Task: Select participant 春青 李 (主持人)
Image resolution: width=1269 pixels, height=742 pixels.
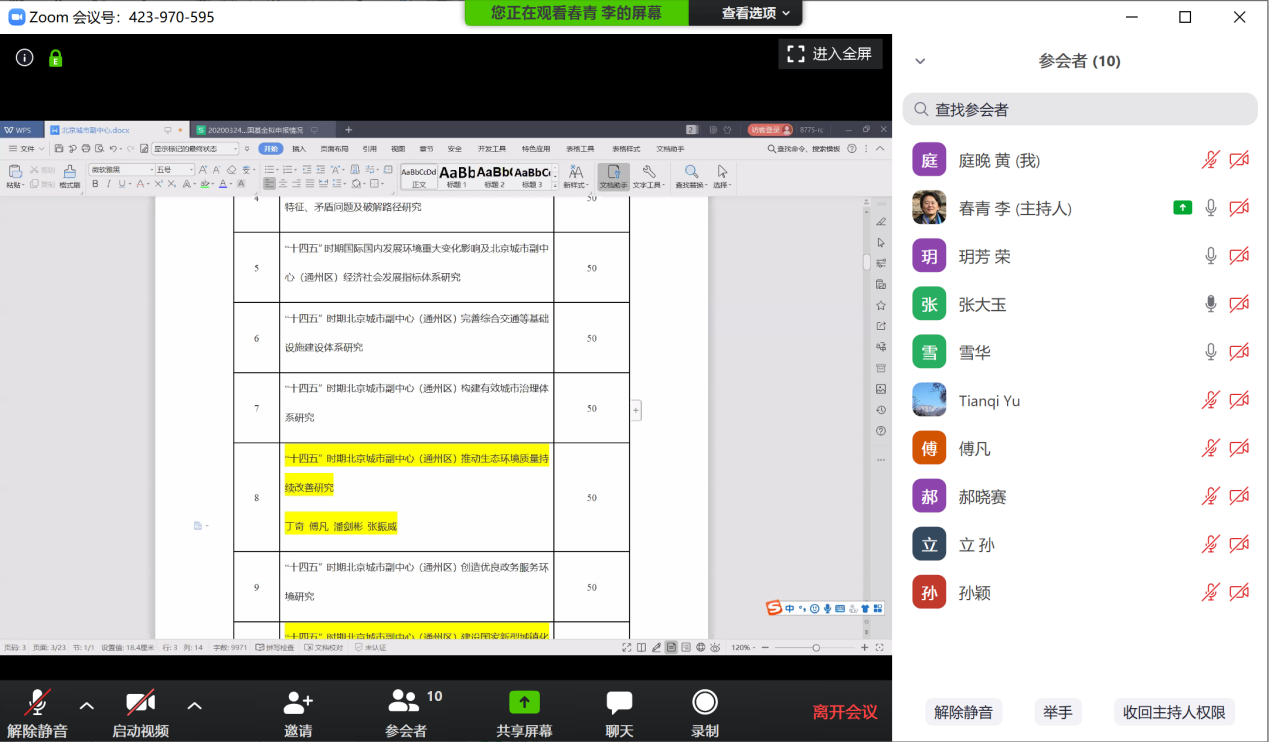Action: tap(1015, 208)
